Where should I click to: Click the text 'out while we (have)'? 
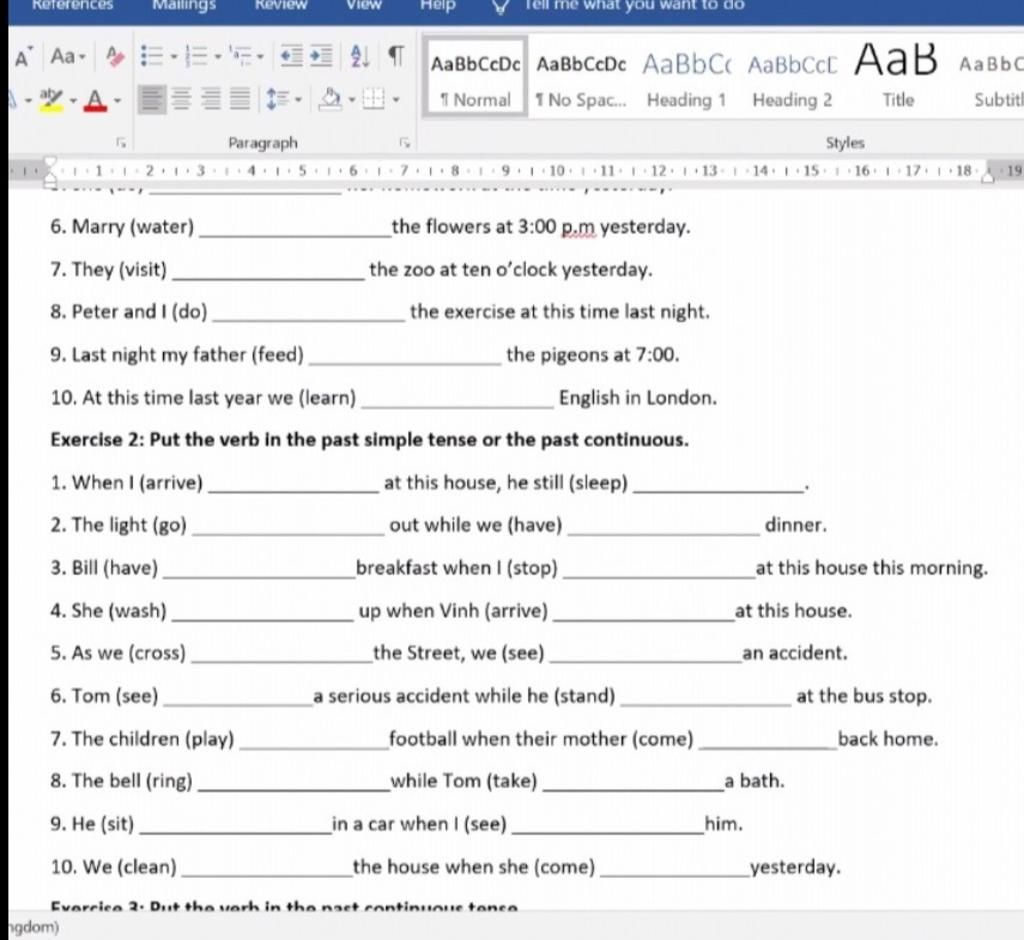tap(475, 525)
